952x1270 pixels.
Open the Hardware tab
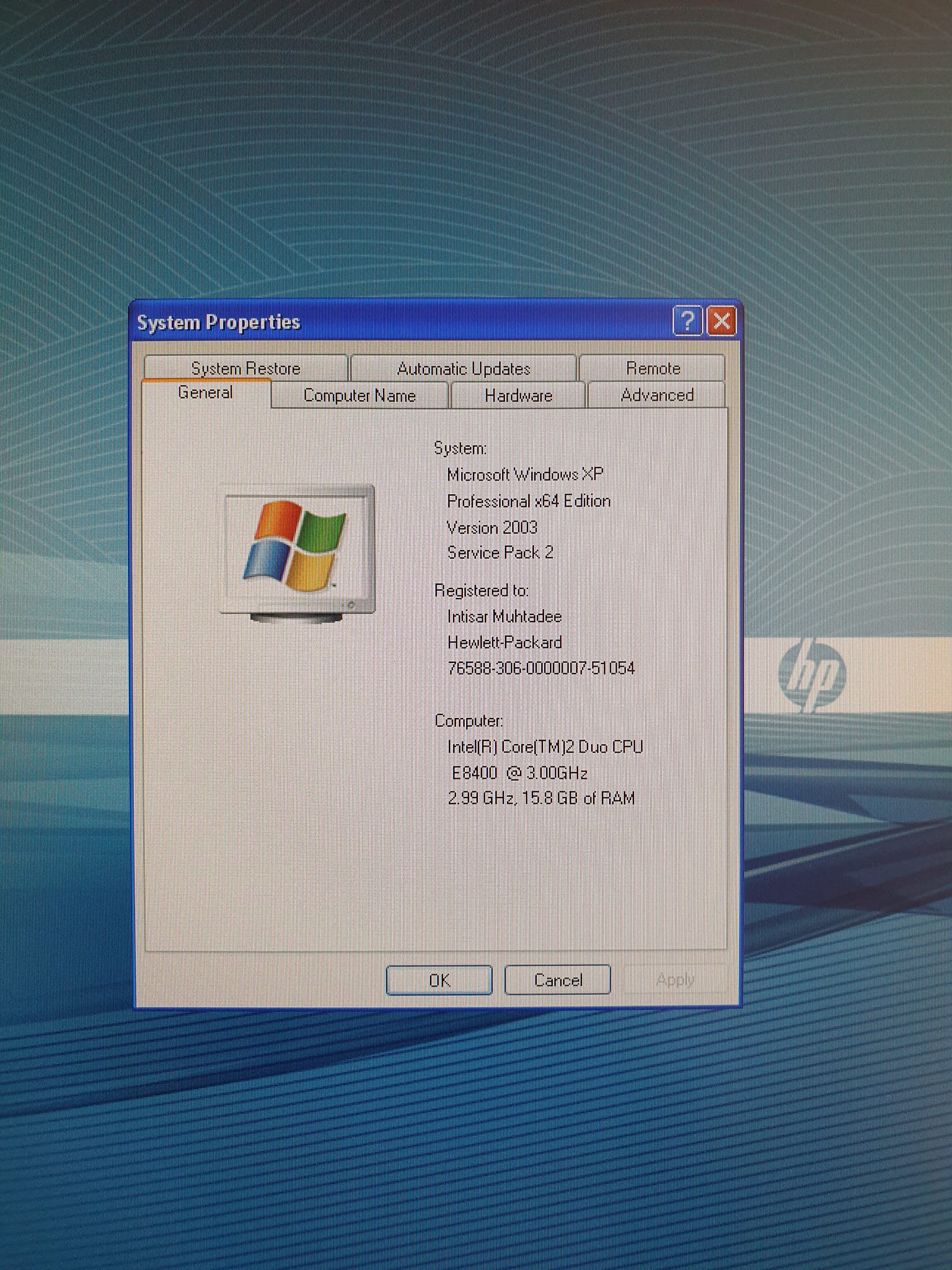(518, 396)
